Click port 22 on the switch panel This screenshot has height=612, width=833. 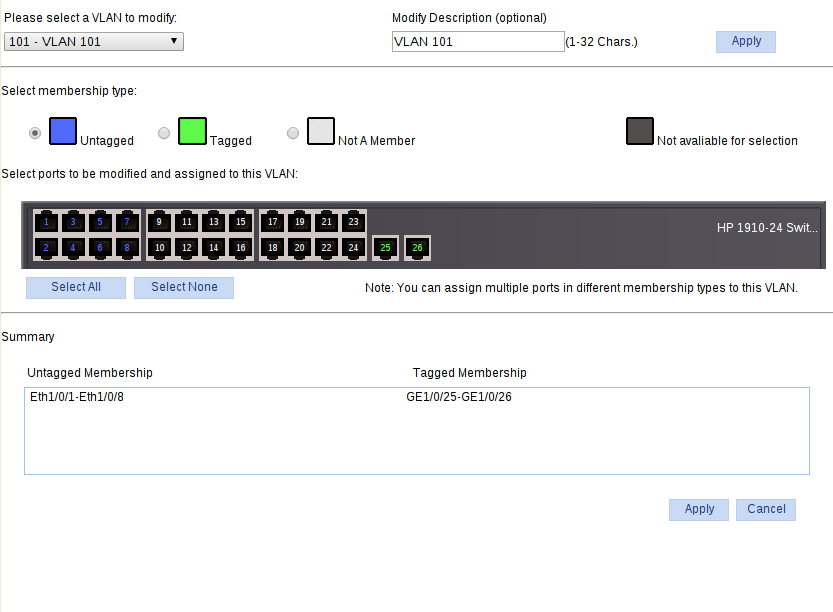pyautogui.click(x=327, y=248)
